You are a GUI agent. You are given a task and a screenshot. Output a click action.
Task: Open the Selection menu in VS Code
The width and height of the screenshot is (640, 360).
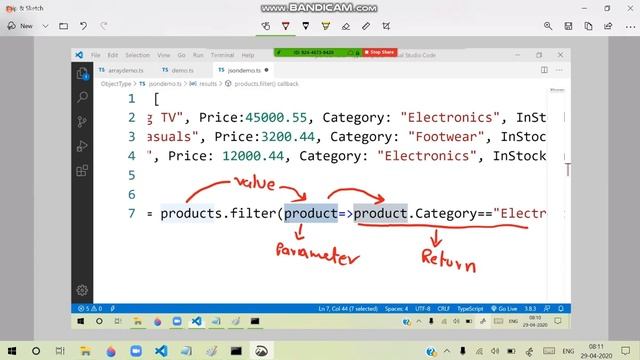click(x=137, y=55)
